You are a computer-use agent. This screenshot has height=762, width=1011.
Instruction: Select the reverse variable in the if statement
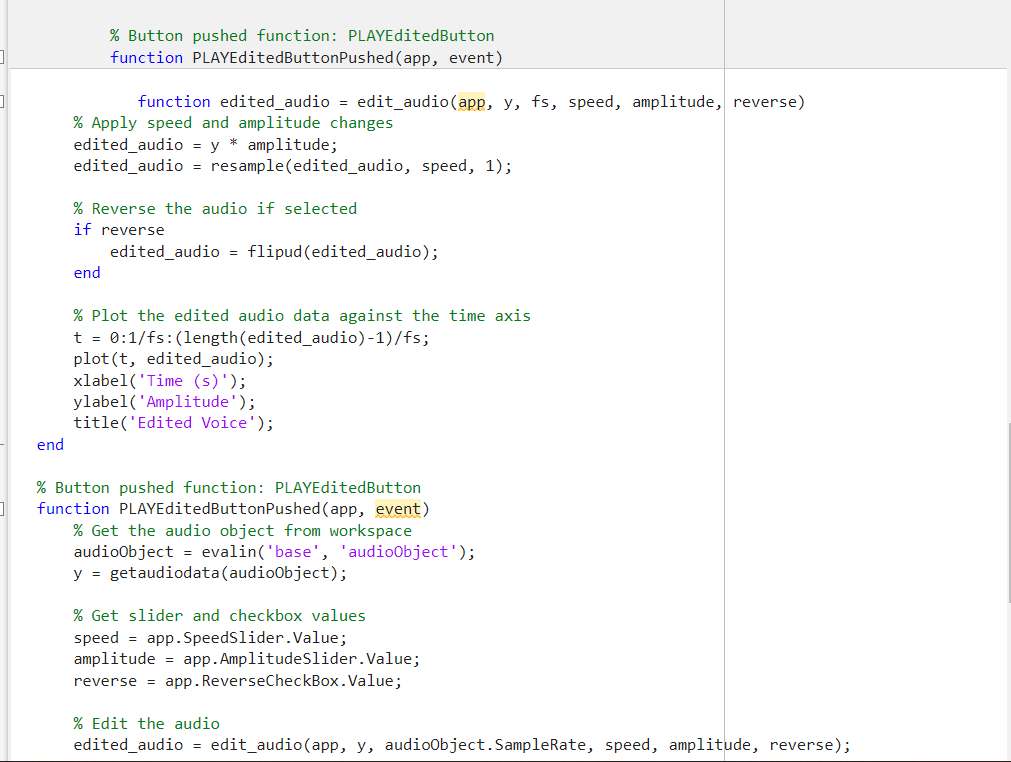[132, 229]
